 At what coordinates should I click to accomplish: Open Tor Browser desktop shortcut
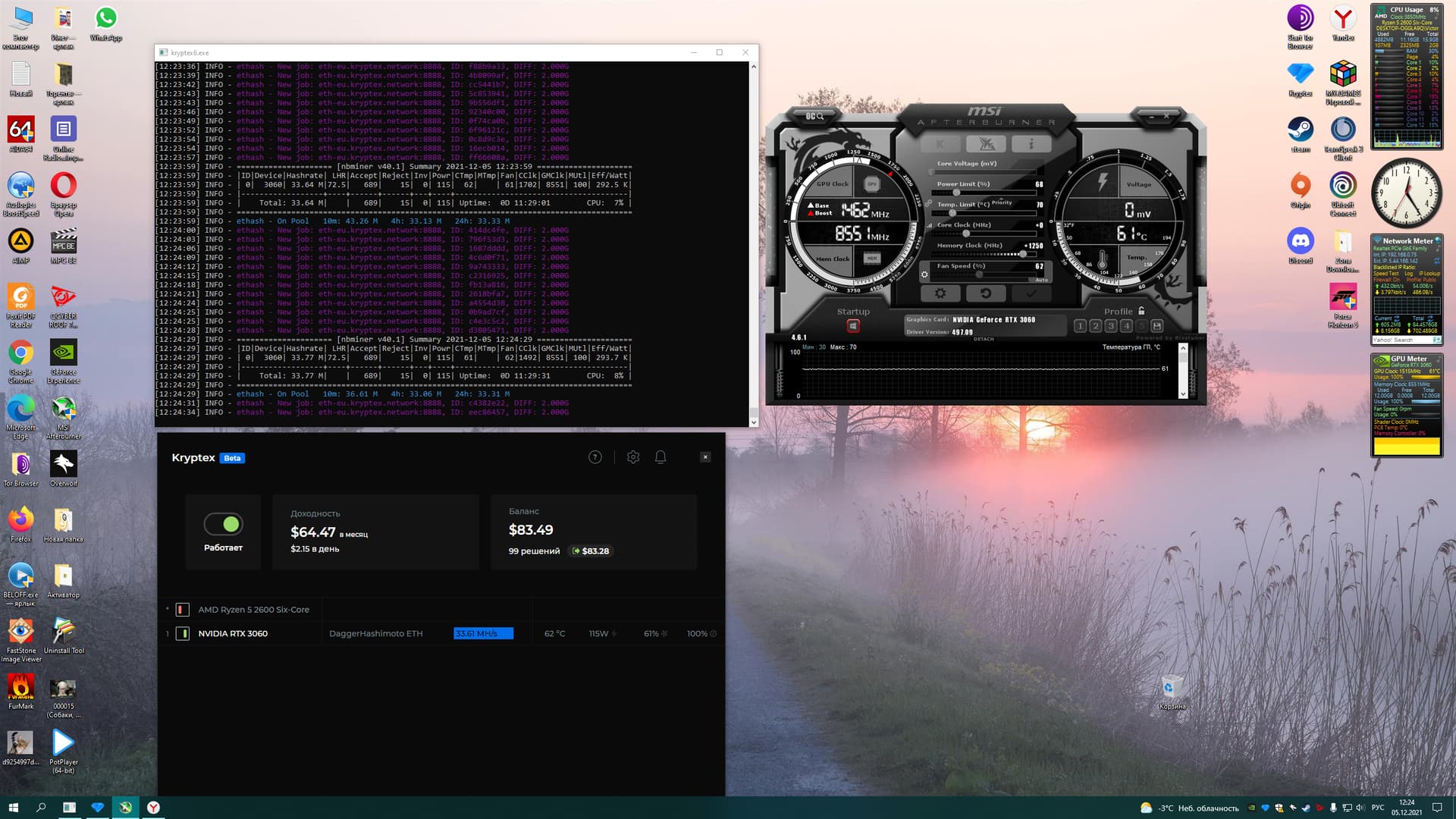[x=21, y=469]
